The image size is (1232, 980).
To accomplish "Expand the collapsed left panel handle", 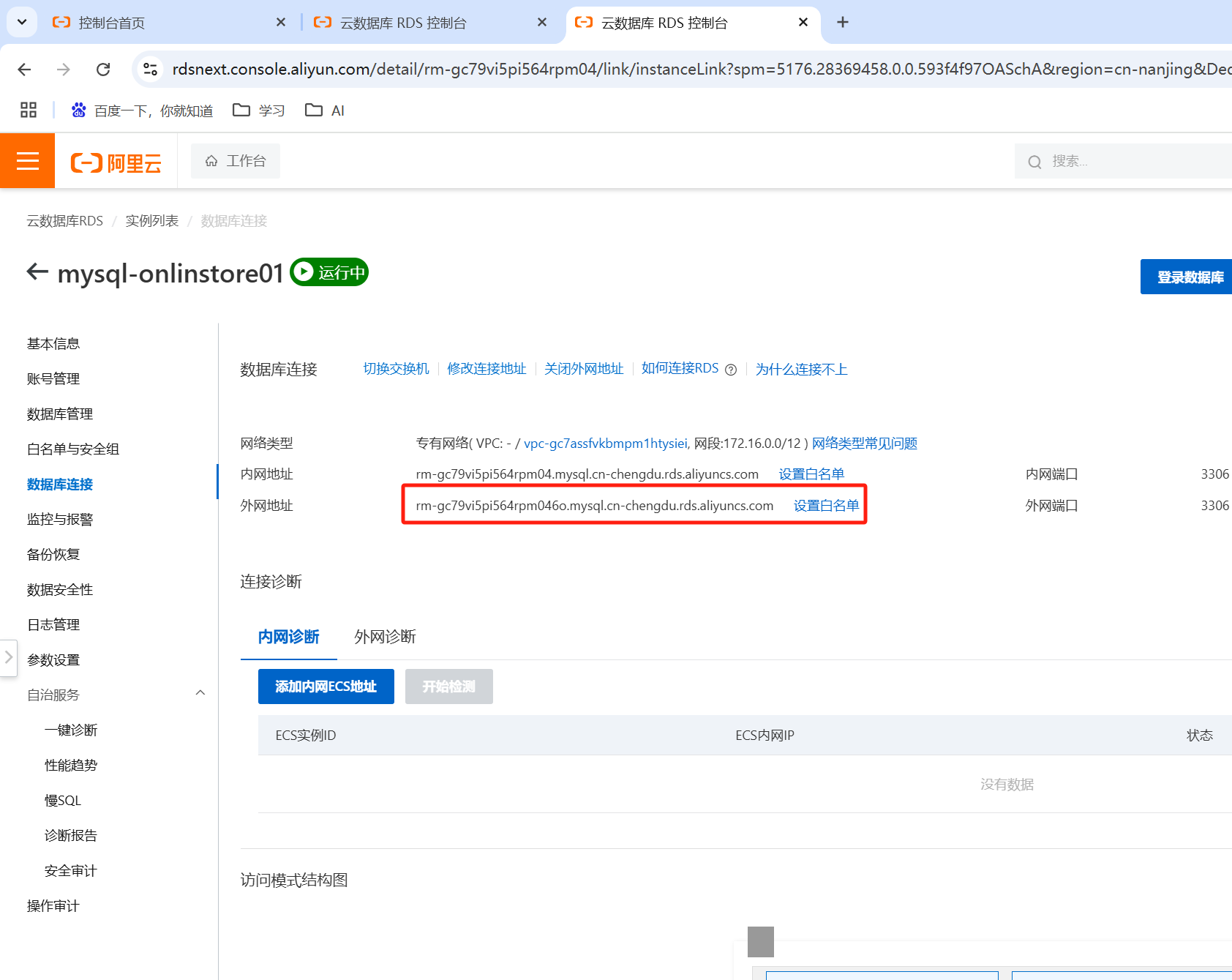I will [8, 657].
